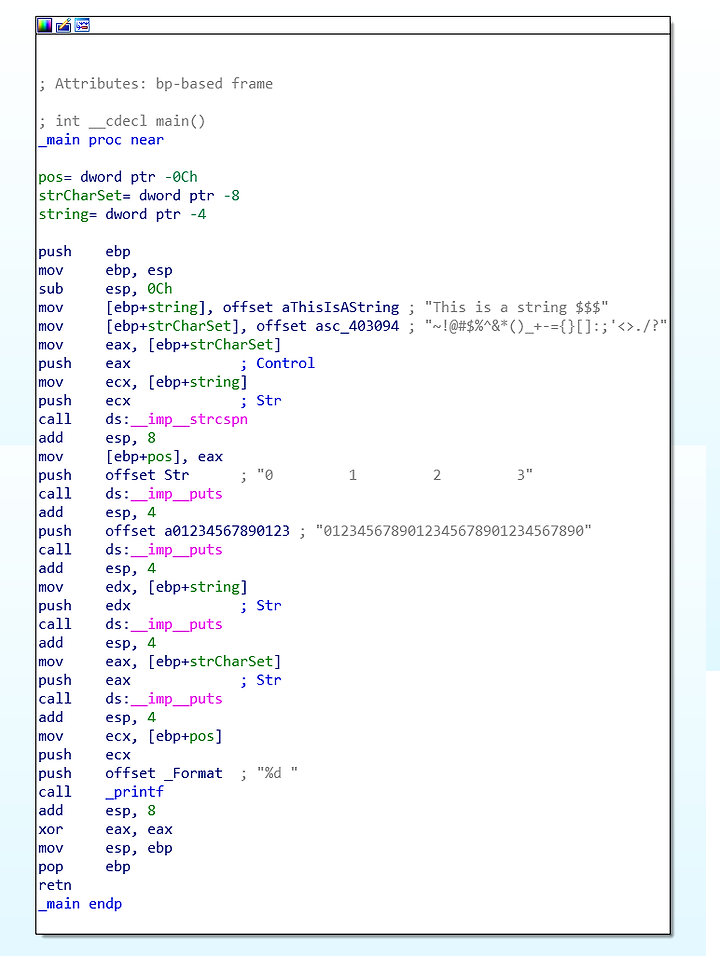Select the 'sub esp, 0Ch' instruction

point(105,288)
